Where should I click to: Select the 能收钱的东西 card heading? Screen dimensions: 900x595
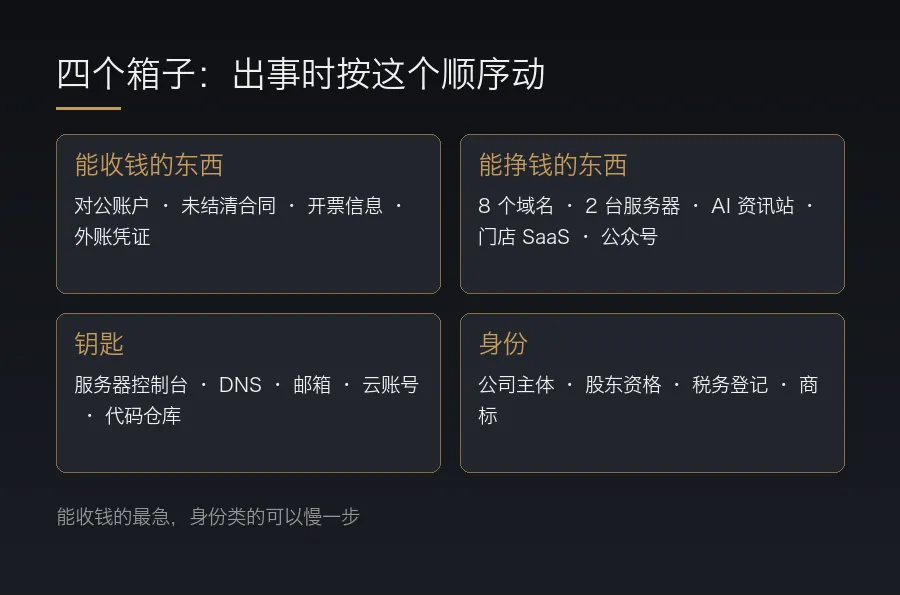click(149, 165)
